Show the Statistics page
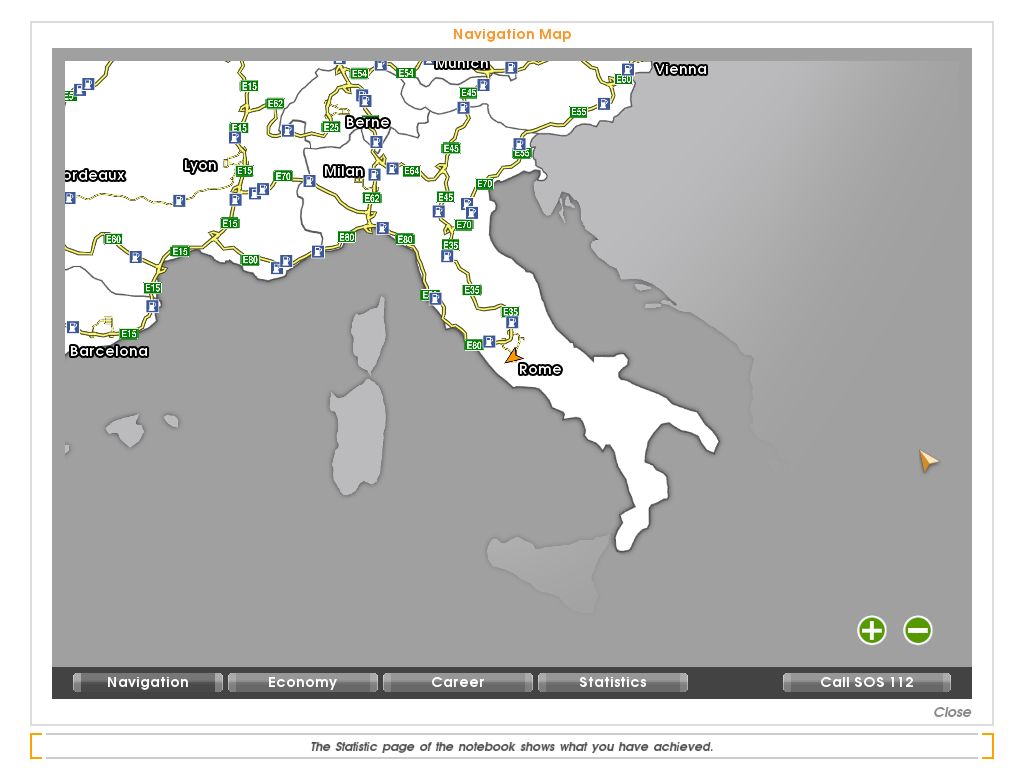1024x768 pixels. tap(612, 682)
